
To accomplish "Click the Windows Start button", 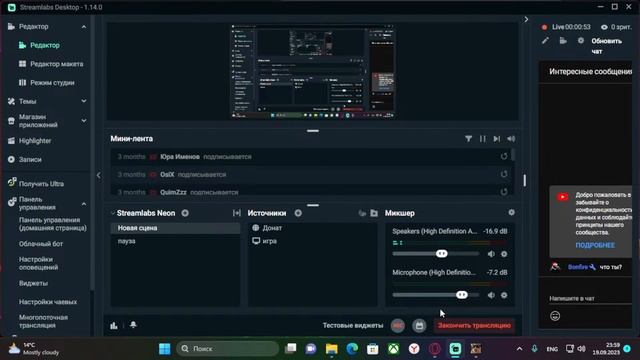I will click(x=164, y=349).
